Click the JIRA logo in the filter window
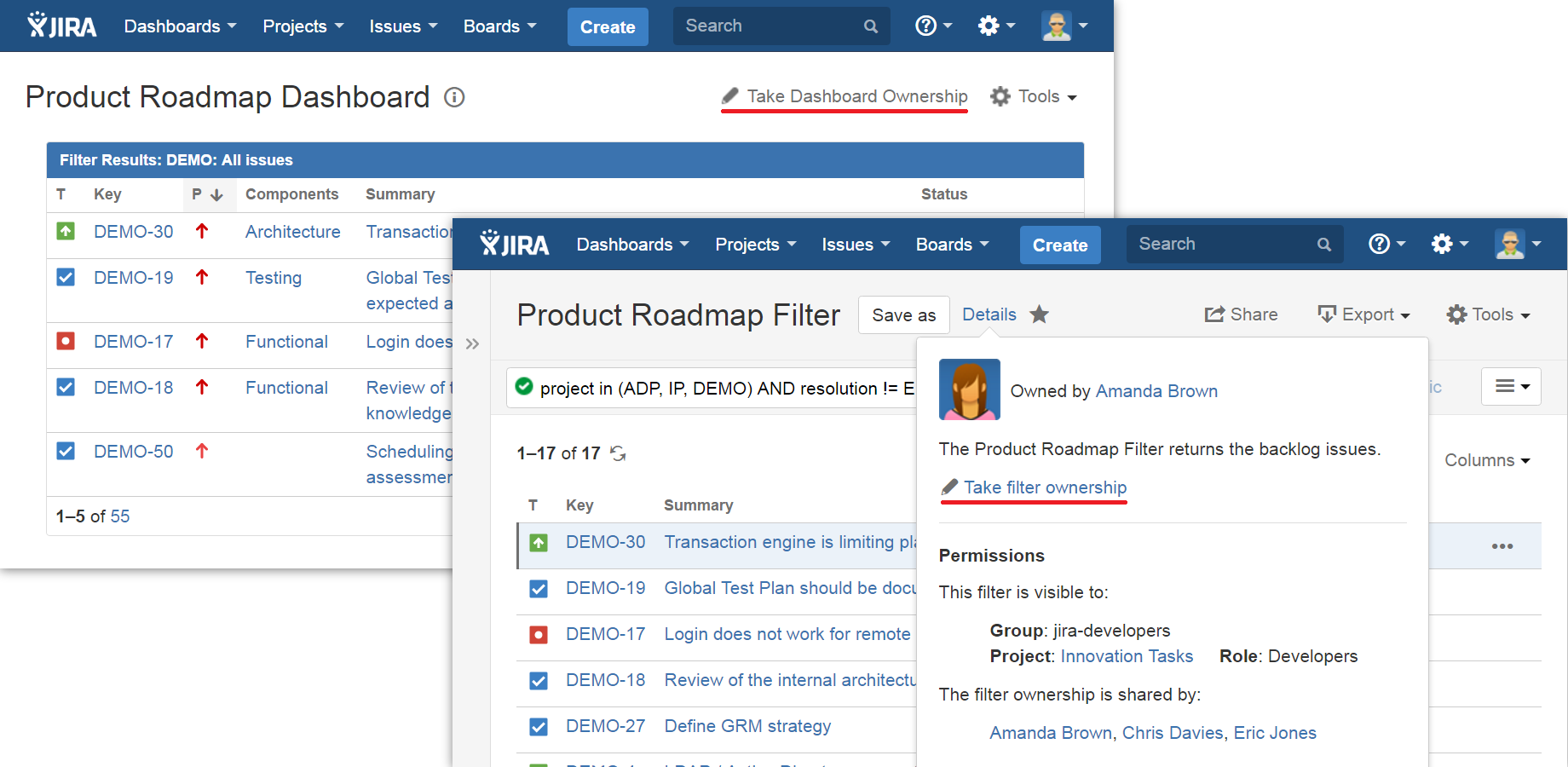Viewport: 1568px width, 767px height. (x=515, y=244)
